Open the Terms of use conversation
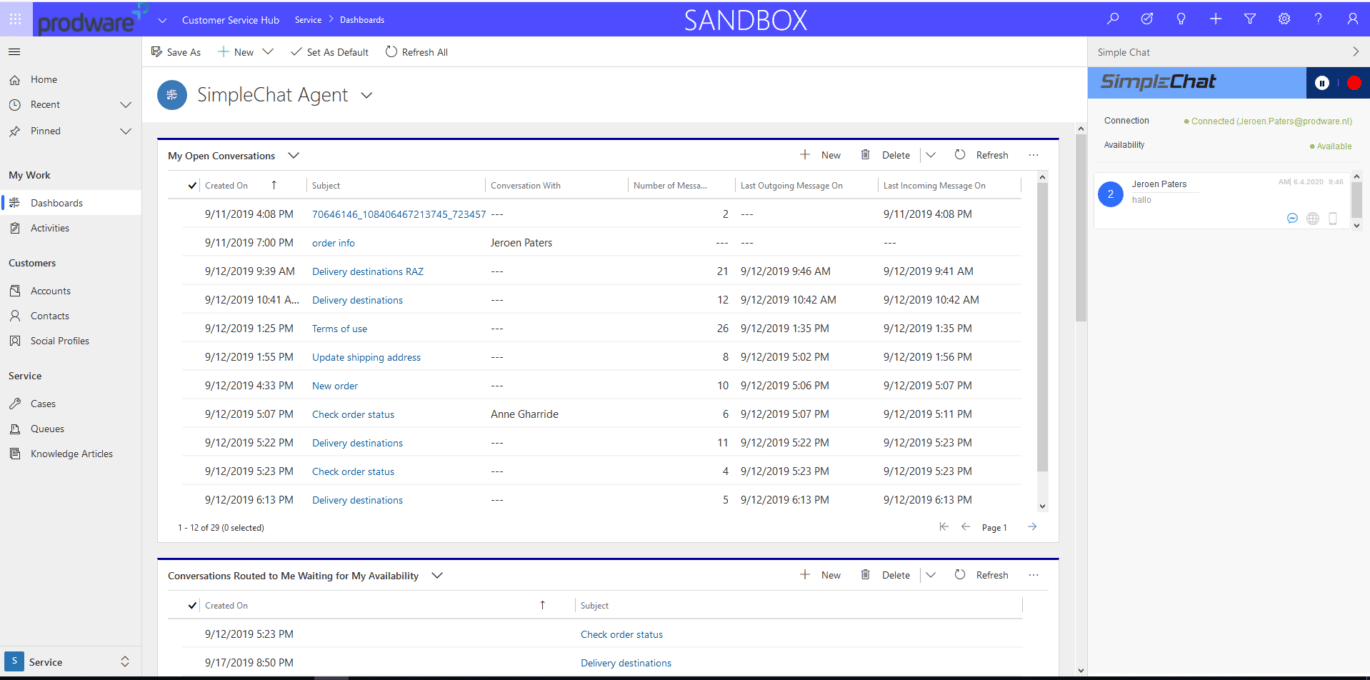Viewport: 1370px width, 680px height. (x=339, y=328)
